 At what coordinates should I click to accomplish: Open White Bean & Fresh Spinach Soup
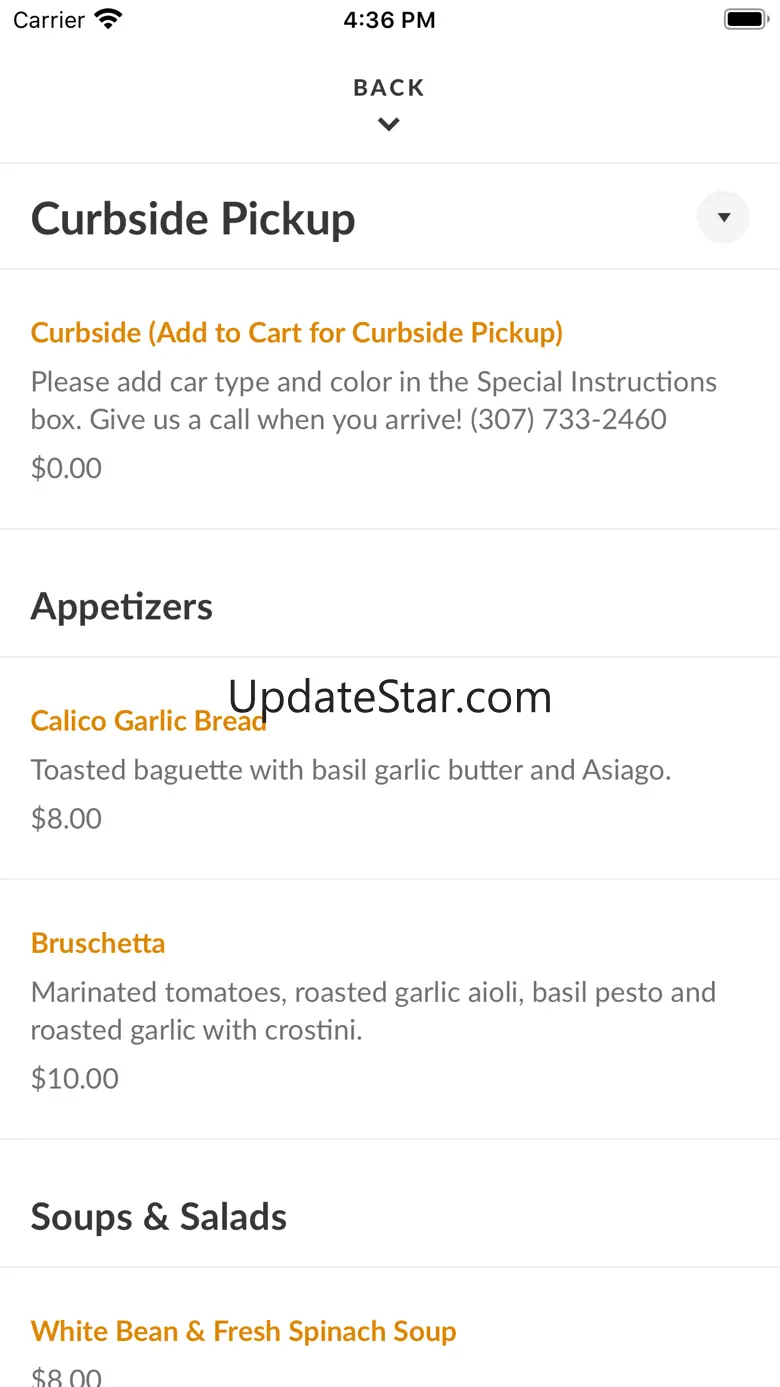[x=244, y=1331]
